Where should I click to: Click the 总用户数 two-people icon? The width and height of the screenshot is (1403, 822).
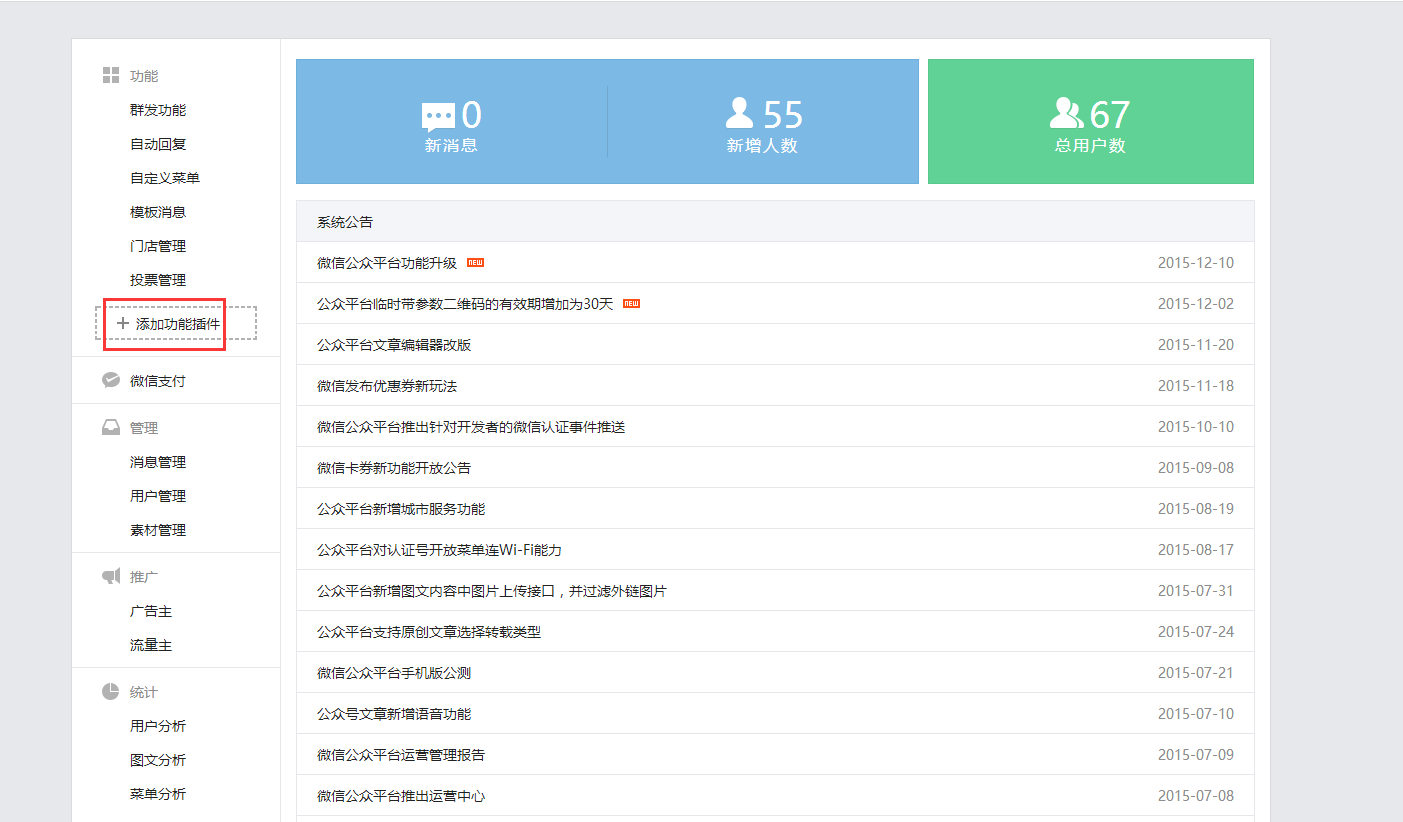click(1067, 113)
